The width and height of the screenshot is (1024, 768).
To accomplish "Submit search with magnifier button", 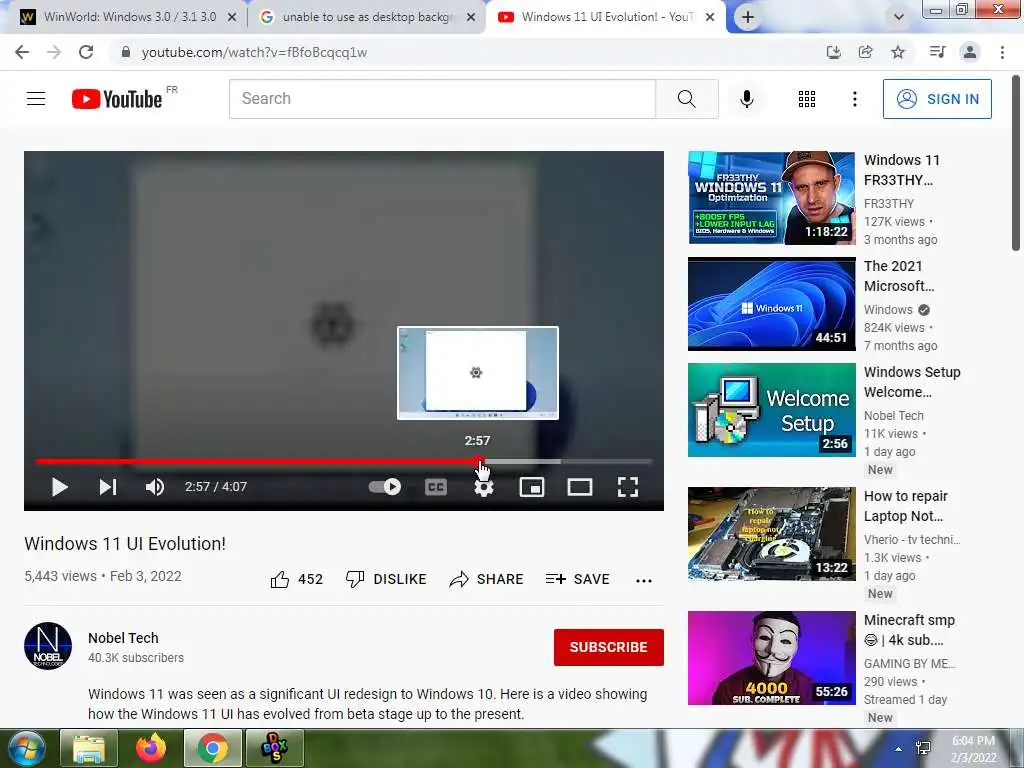I will 686,99.
